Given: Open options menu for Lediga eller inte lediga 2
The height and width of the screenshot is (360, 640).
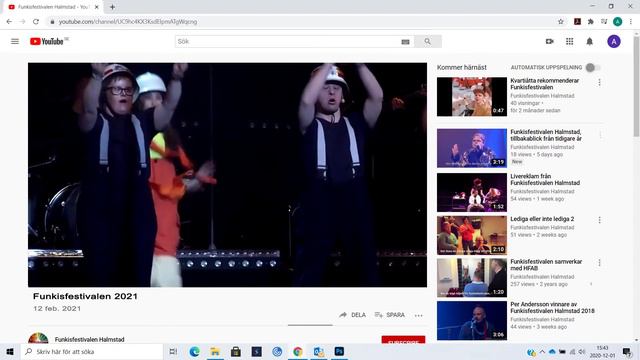Looking at the screenshot, I should point(599,220).
